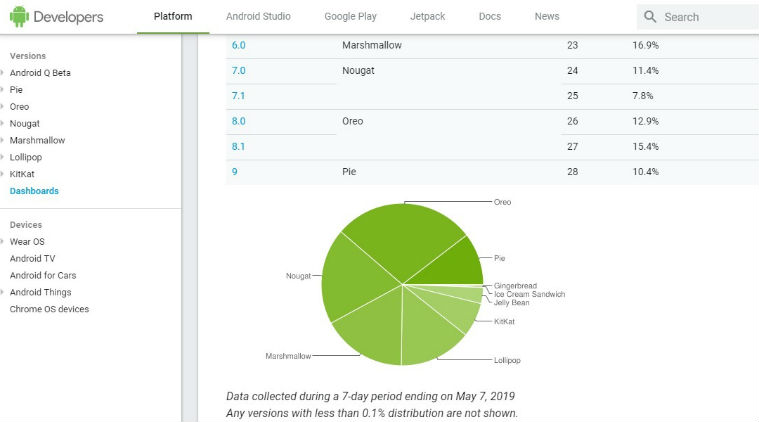Click API level 28 cell
This screenshot has height=422, width=759.
click(x=573, y=171)
